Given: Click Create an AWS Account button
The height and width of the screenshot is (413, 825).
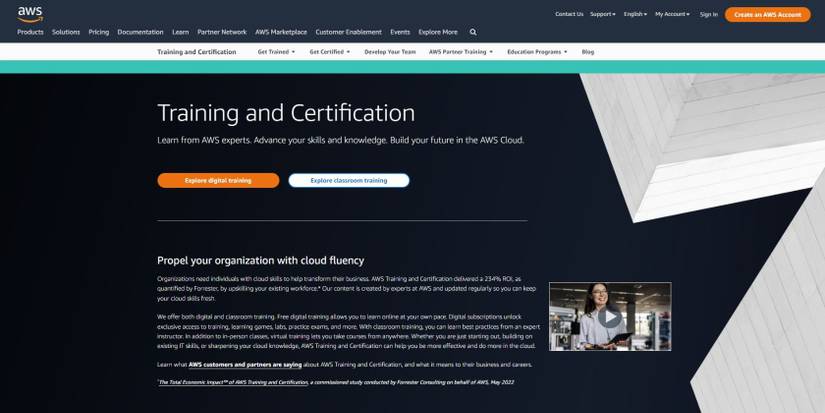Looking at the screenshot, I should click(767, 15).
